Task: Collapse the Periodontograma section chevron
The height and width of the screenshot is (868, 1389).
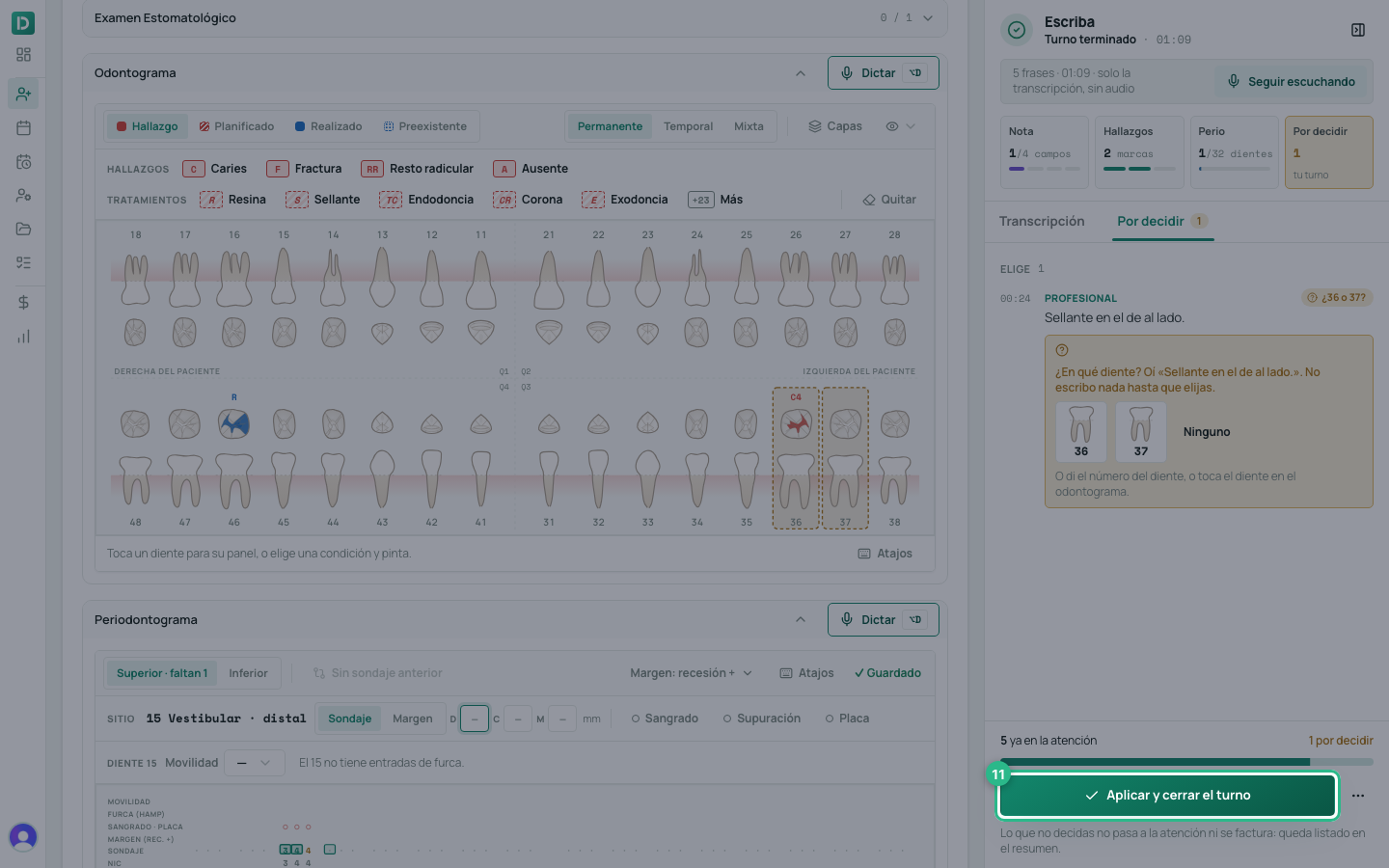Action: pyautogui.click(x=801, y=620)
